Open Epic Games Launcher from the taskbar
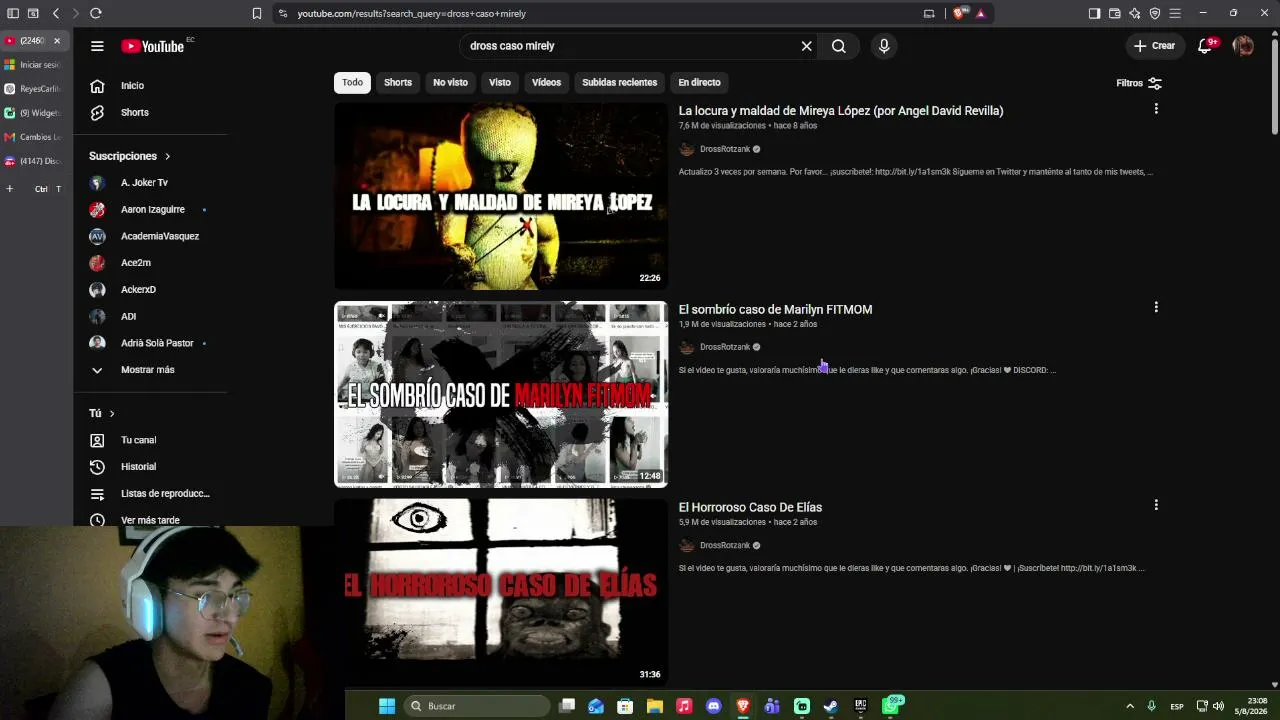 [860, 706]
